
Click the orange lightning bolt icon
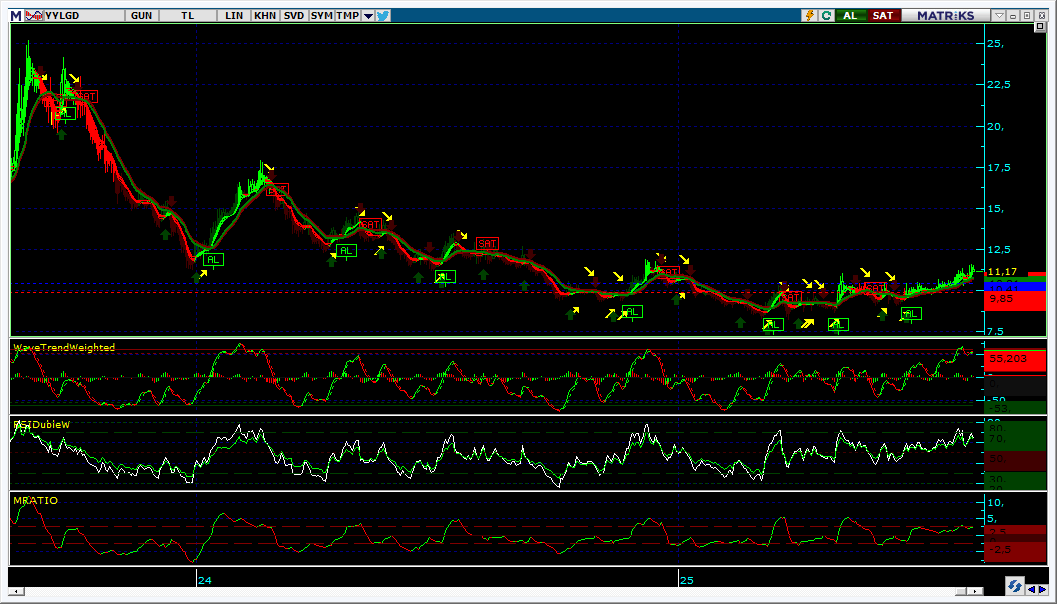(812, 16)
